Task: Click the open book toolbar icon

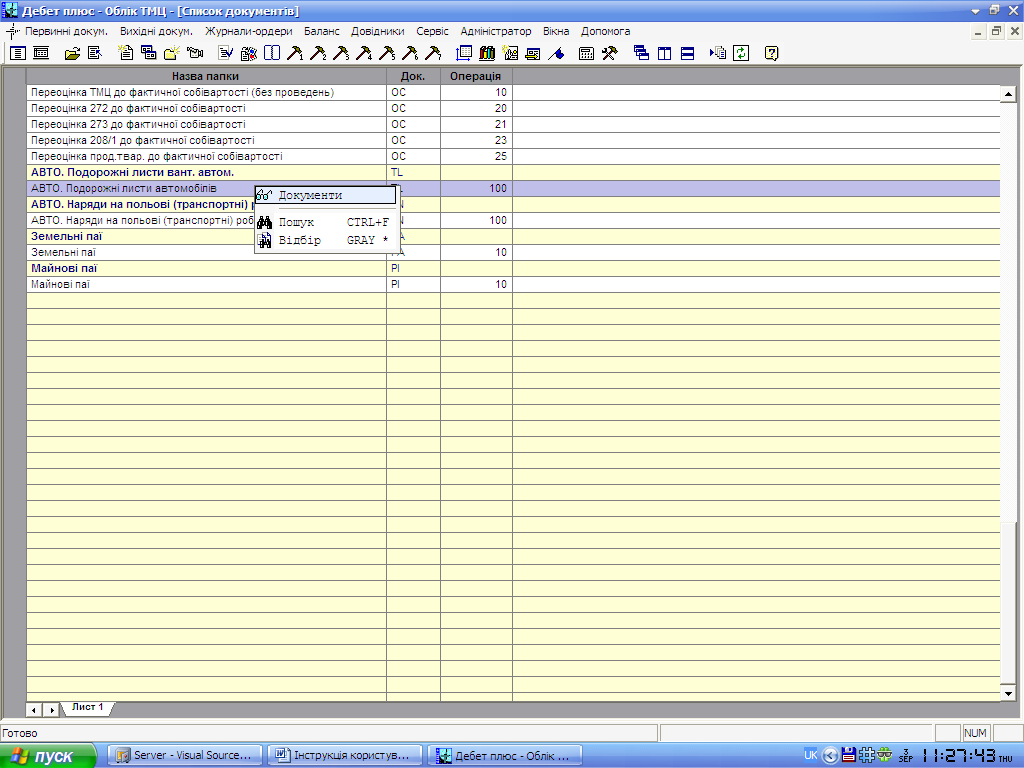Action: click(272, 54)
